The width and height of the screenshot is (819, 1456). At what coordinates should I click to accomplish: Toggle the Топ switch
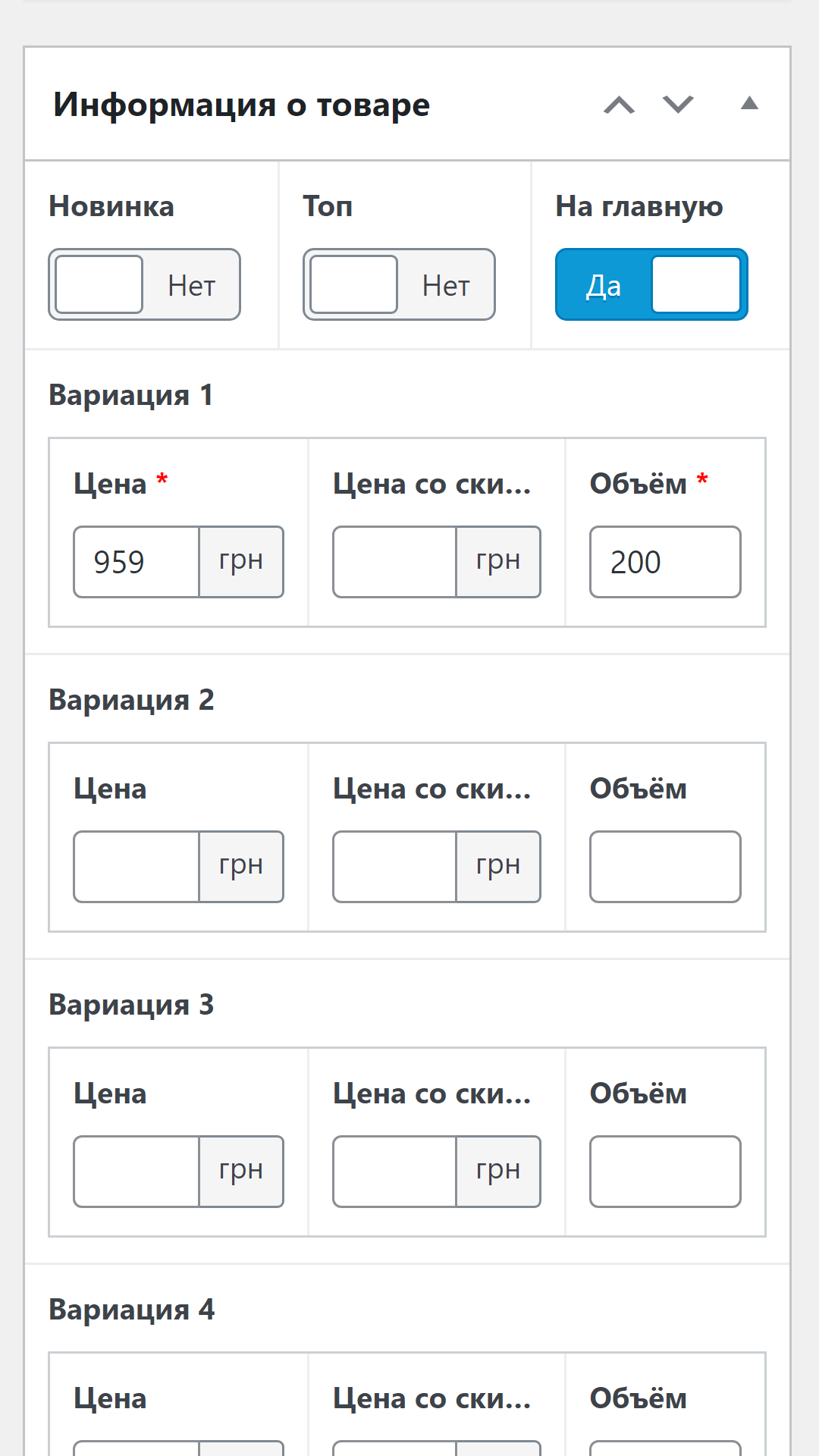point(399,284)
